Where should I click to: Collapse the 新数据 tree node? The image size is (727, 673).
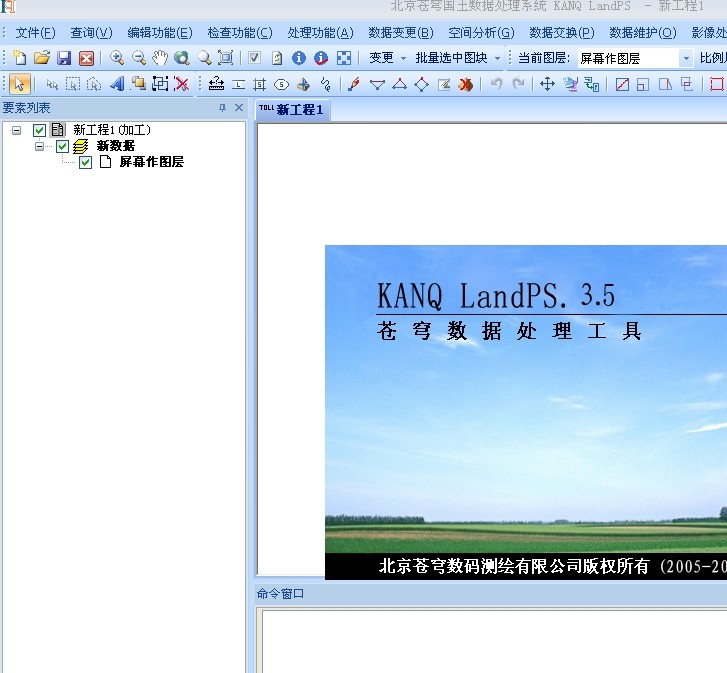tap(39, 146)
